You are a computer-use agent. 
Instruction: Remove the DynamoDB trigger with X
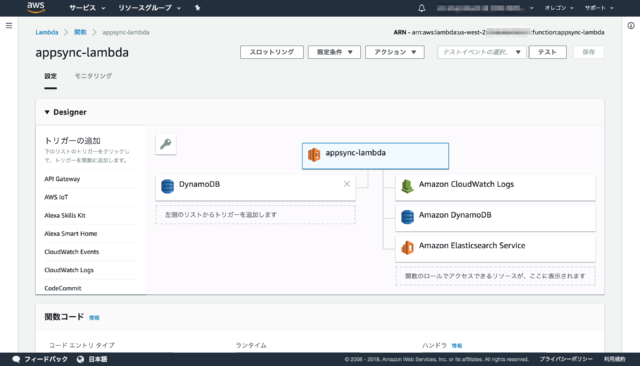tap(347, 184)
